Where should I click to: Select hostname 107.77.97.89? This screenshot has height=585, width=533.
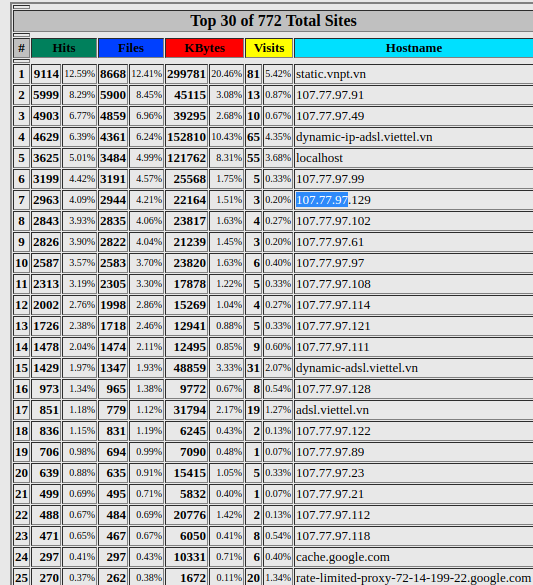(x=330, y=452)
